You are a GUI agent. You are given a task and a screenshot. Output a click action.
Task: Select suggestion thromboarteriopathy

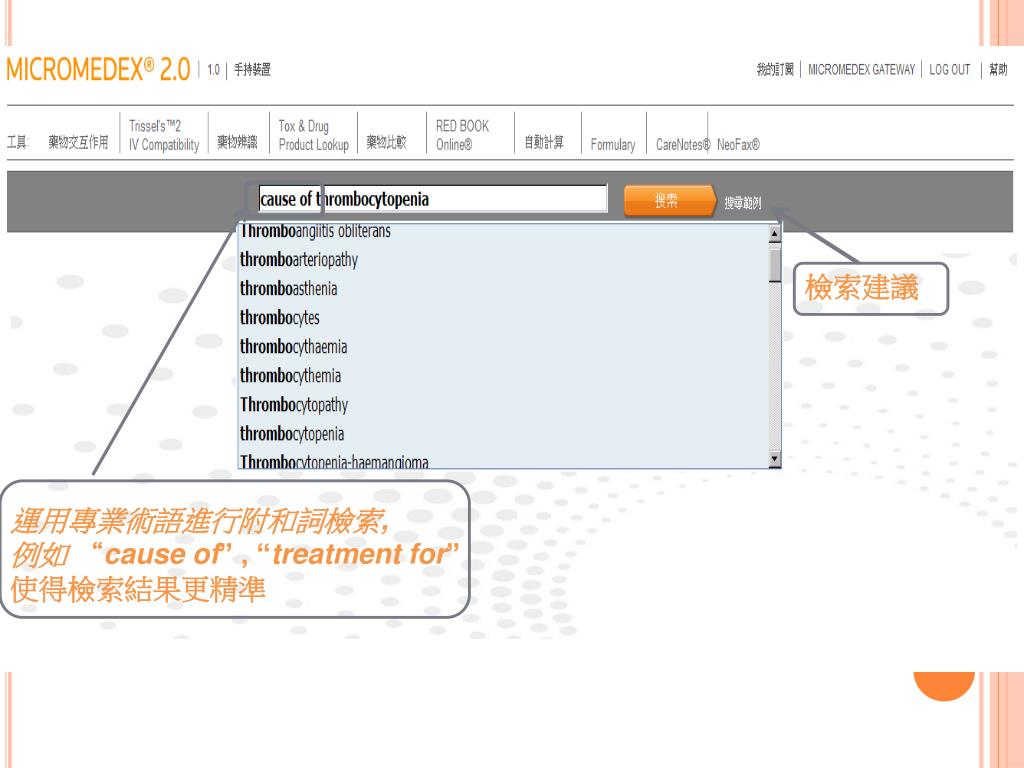(x=503, y=260)
